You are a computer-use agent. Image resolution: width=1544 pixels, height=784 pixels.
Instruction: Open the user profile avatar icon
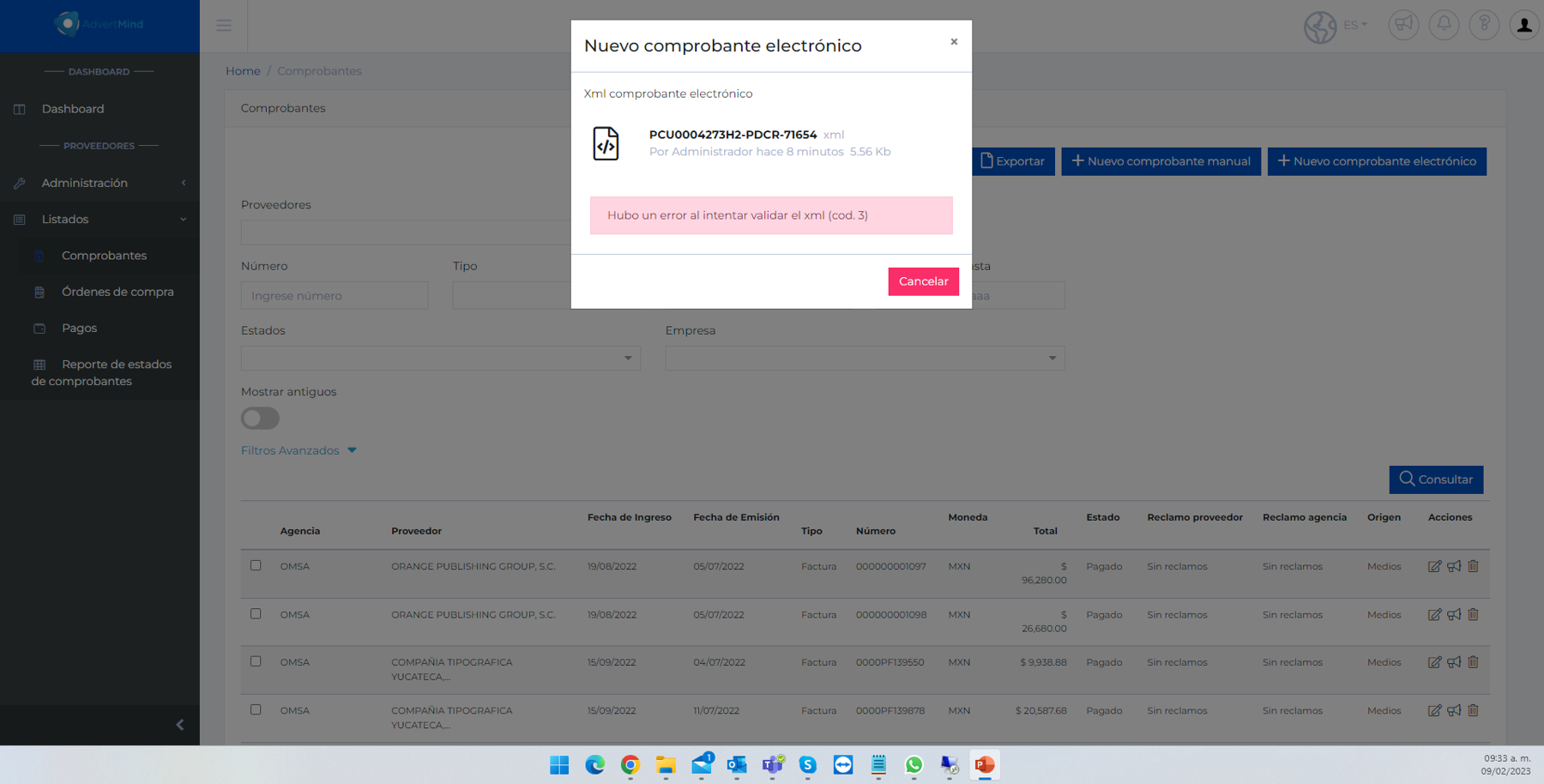pyautogui.click(x=1524, y=25)
